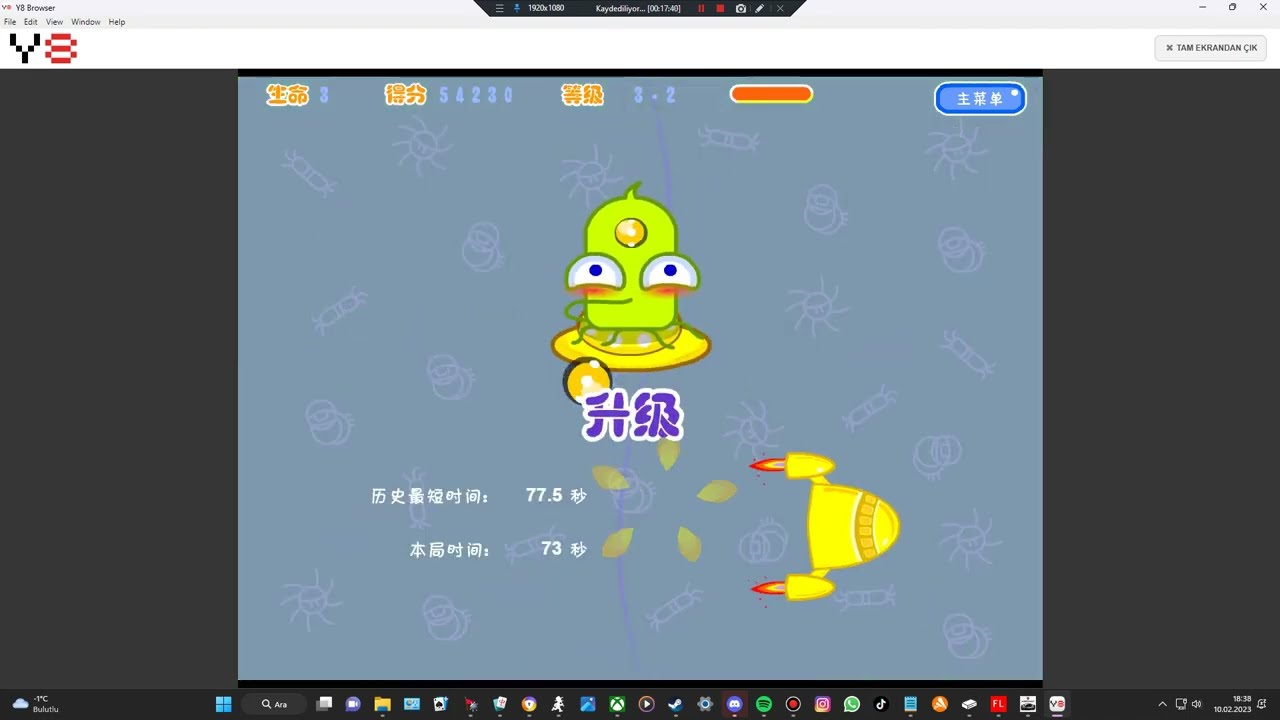Click the level indicator 3-2

pyautogui.click(x=655, y=95)
